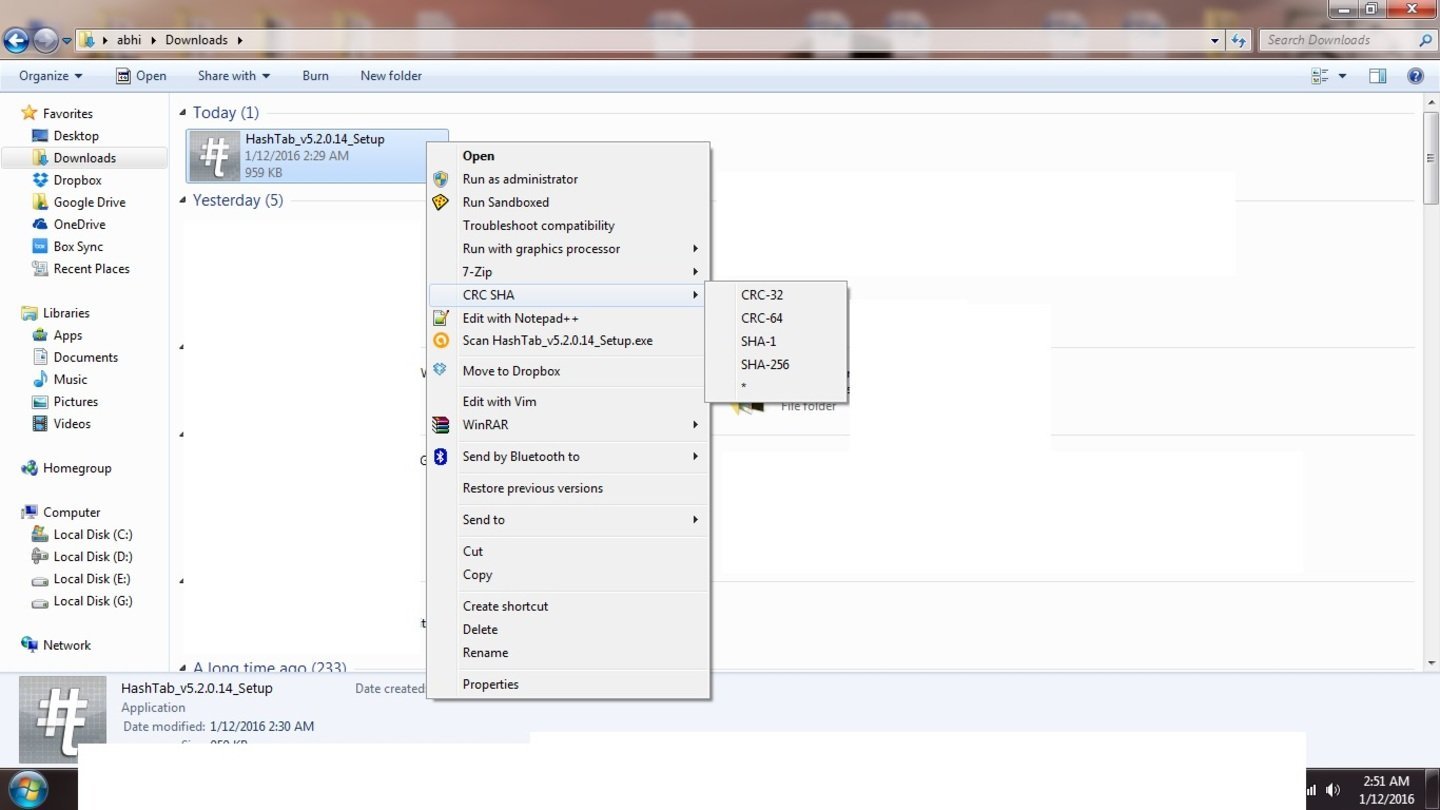Viewport: 1440px width, 810px height.
Task: Click the refresh button beside address bar
Action: point(1239,40)
